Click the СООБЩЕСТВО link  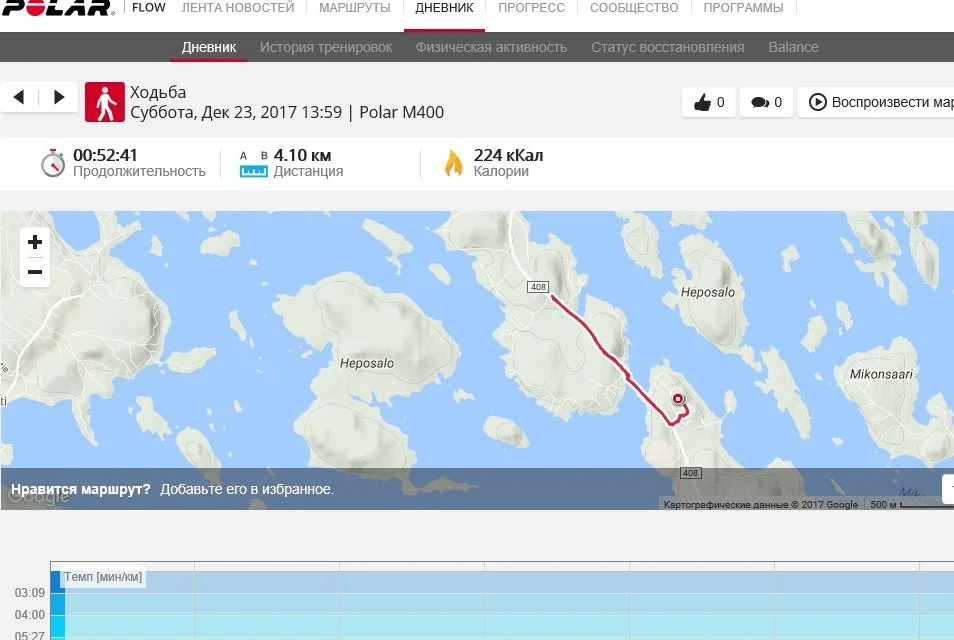634,8
